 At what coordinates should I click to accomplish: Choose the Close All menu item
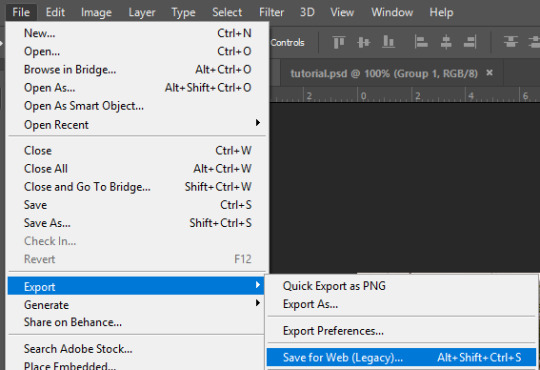(137, 169)
